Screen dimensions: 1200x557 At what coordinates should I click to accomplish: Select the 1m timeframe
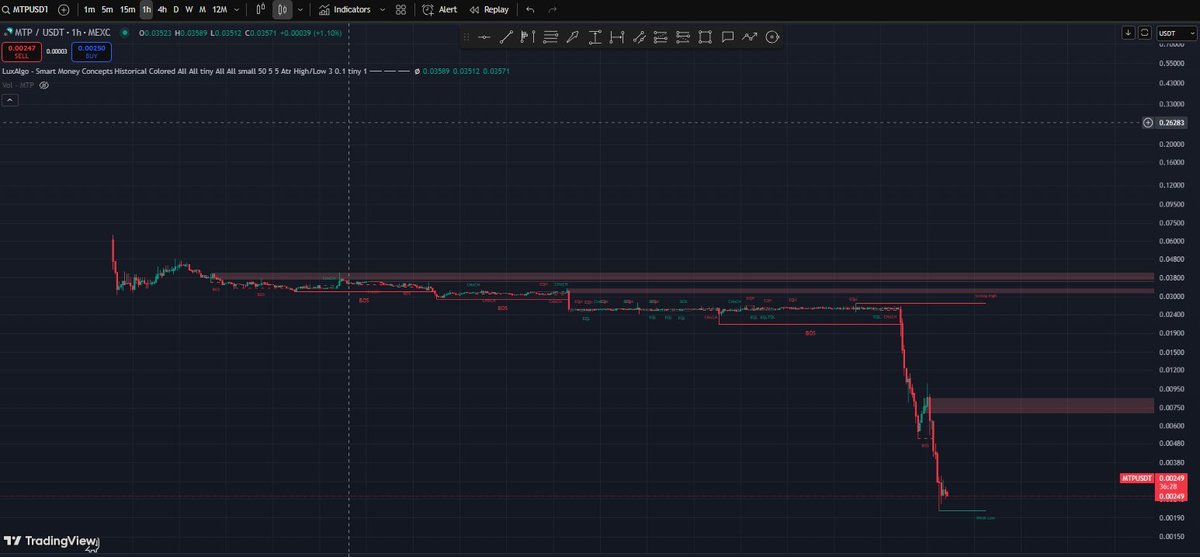(x=89, y=9)
